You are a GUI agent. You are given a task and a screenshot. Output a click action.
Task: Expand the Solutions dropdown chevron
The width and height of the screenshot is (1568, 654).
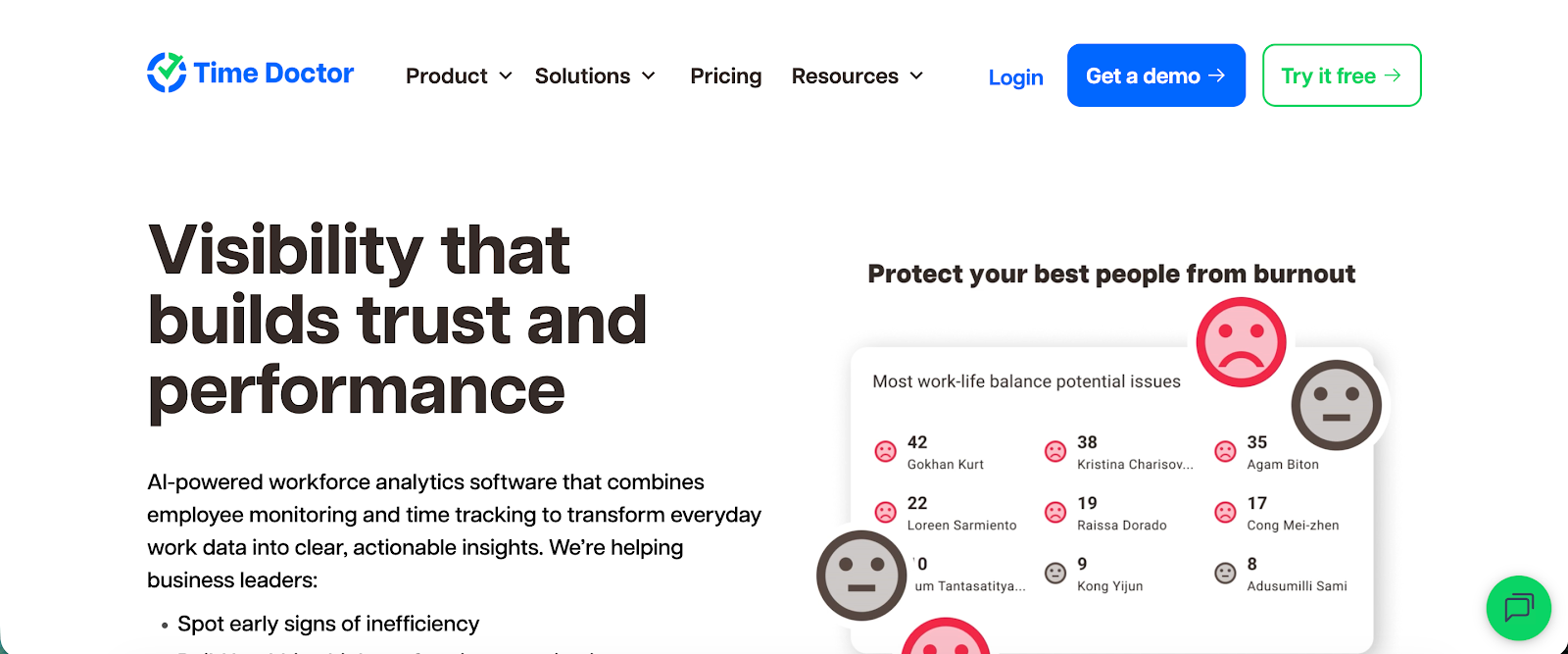(x=648, y=76)
